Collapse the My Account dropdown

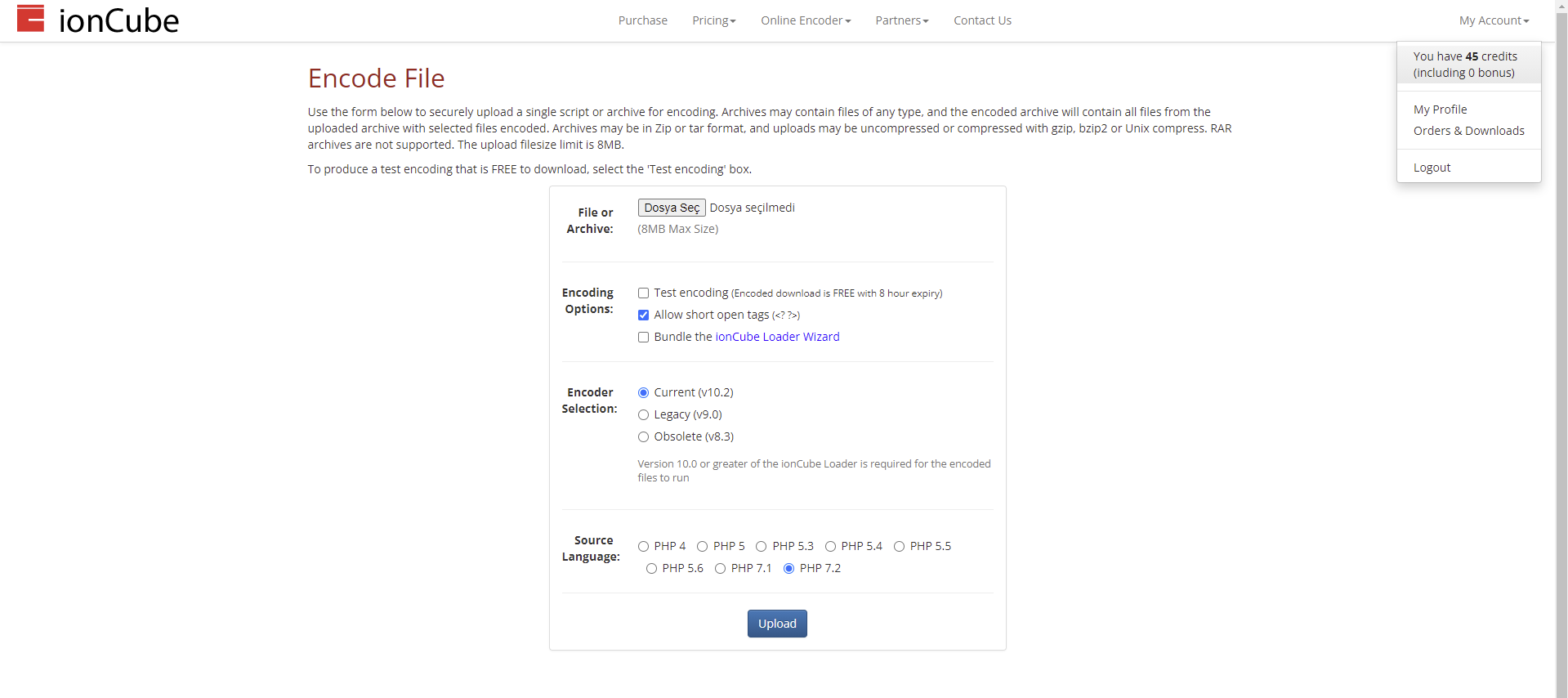(x=1494, y=20)
